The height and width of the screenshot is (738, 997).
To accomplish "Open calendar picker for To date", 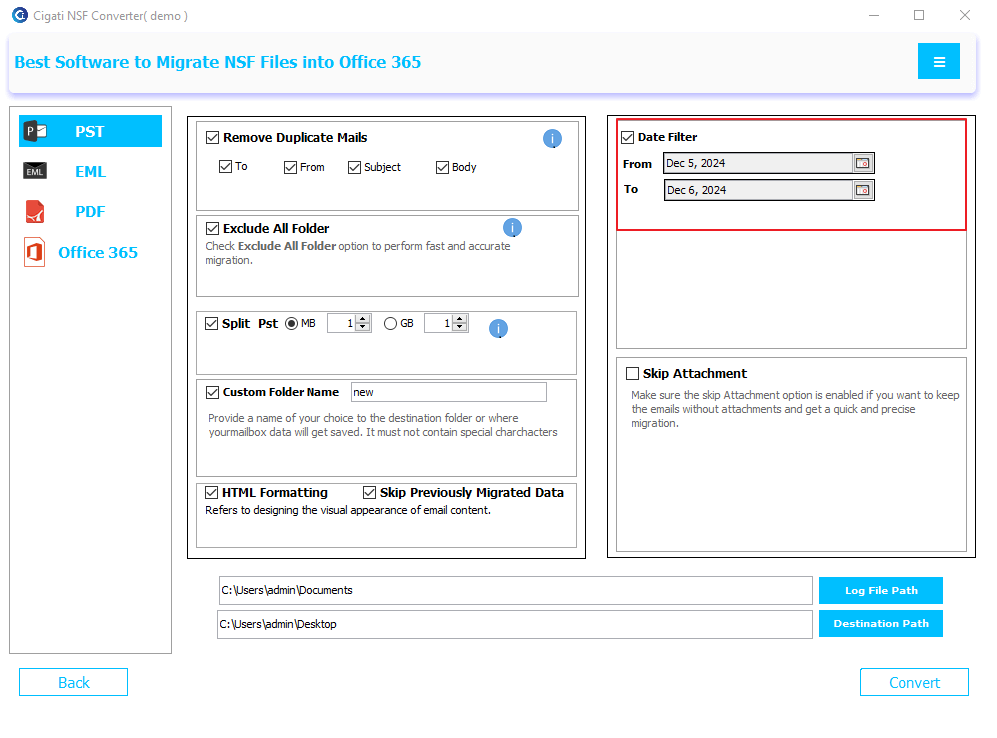I will tap(862, 190).
